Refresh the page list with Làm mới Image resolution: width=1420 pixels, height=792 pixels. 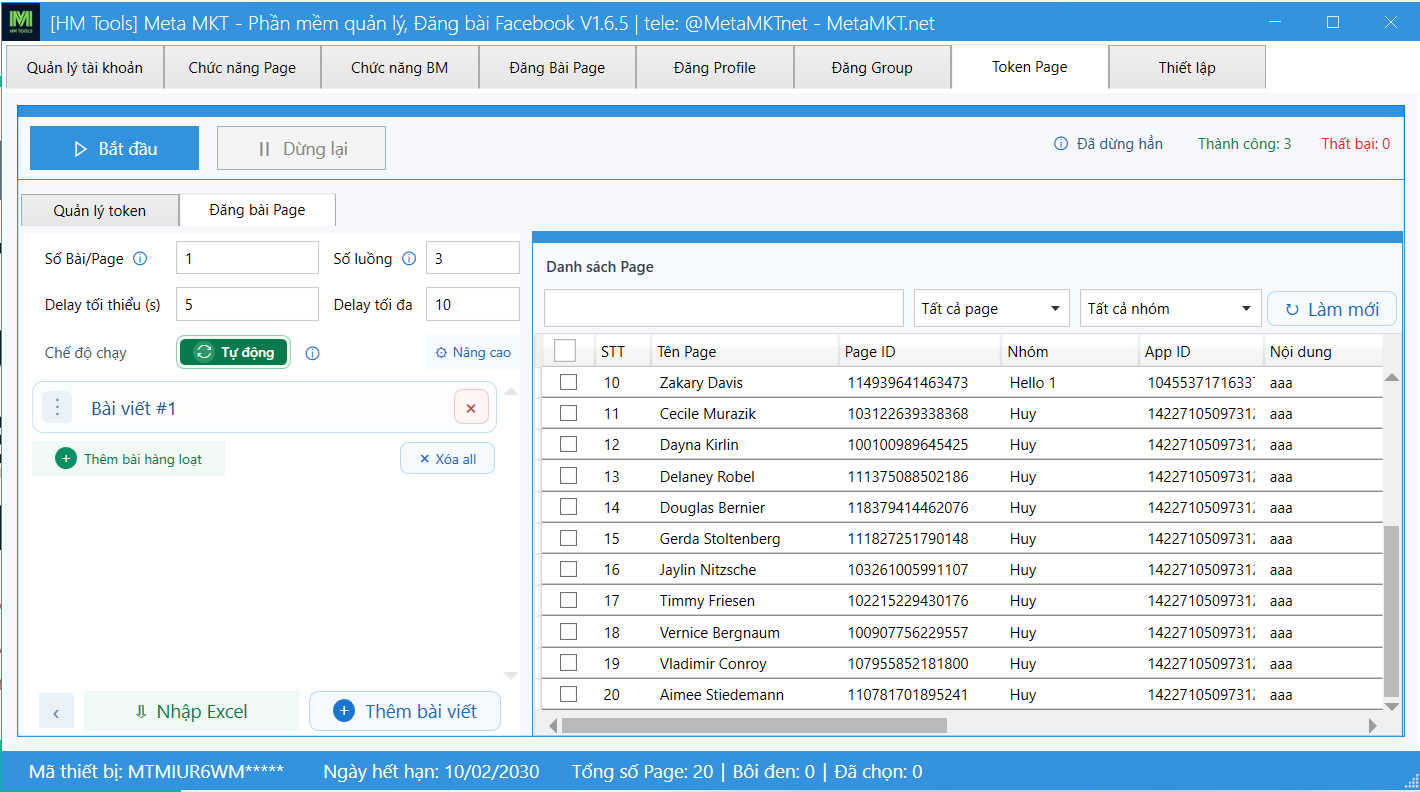pyautogui.click(x=1332, y=309)
